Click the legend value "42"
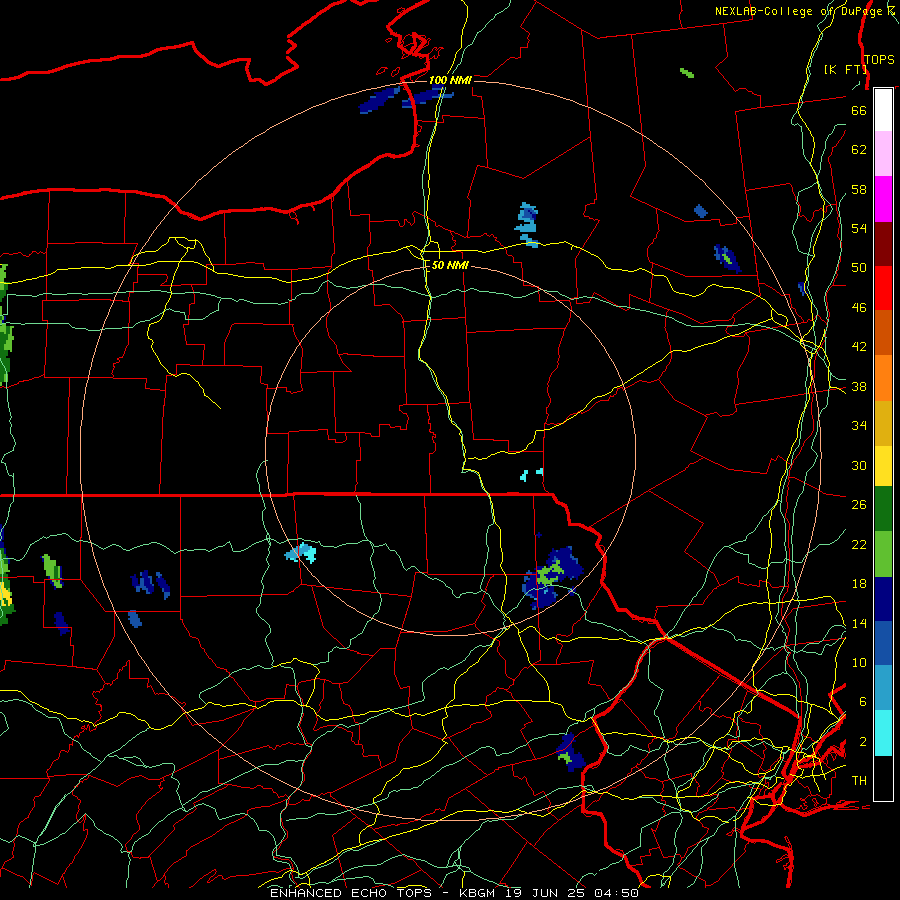The width and height of the screenshot is (900, 900). pyautogui.click(x=859, y=347)
